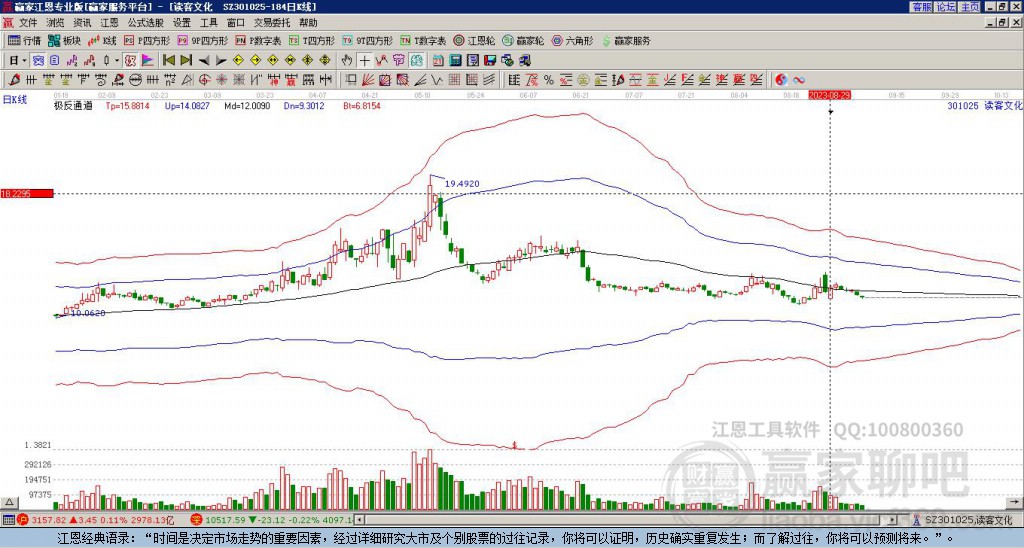Open the T数字表 tool
Screen dimensions: 1024x548
[423, 40]
